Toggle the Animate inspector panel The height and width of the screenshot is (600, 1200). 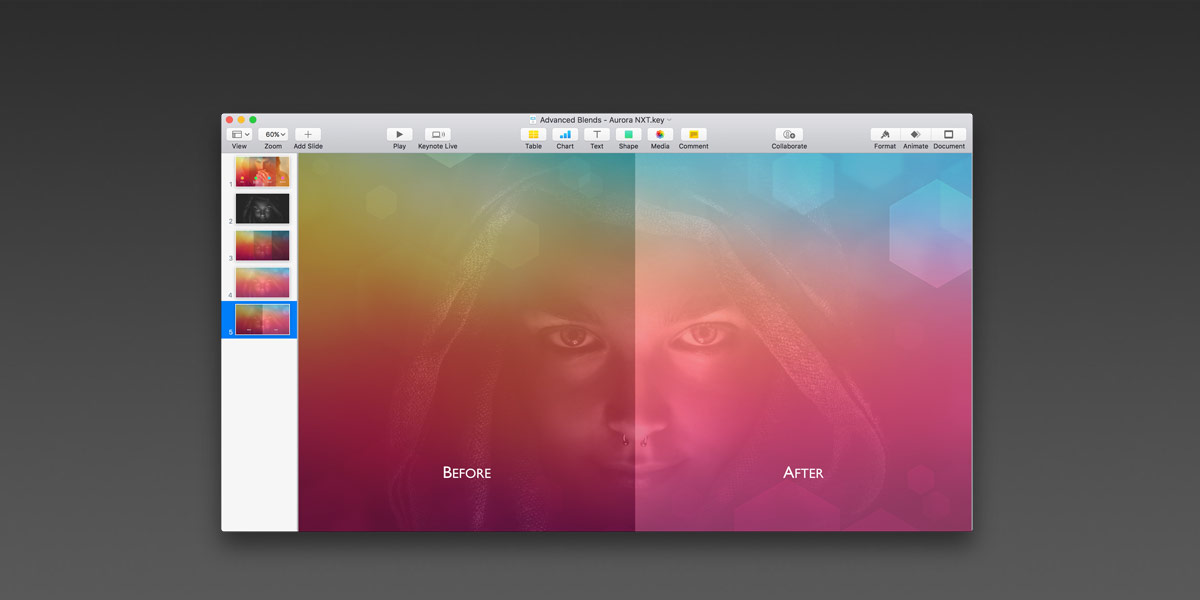(x=915, y=134)
